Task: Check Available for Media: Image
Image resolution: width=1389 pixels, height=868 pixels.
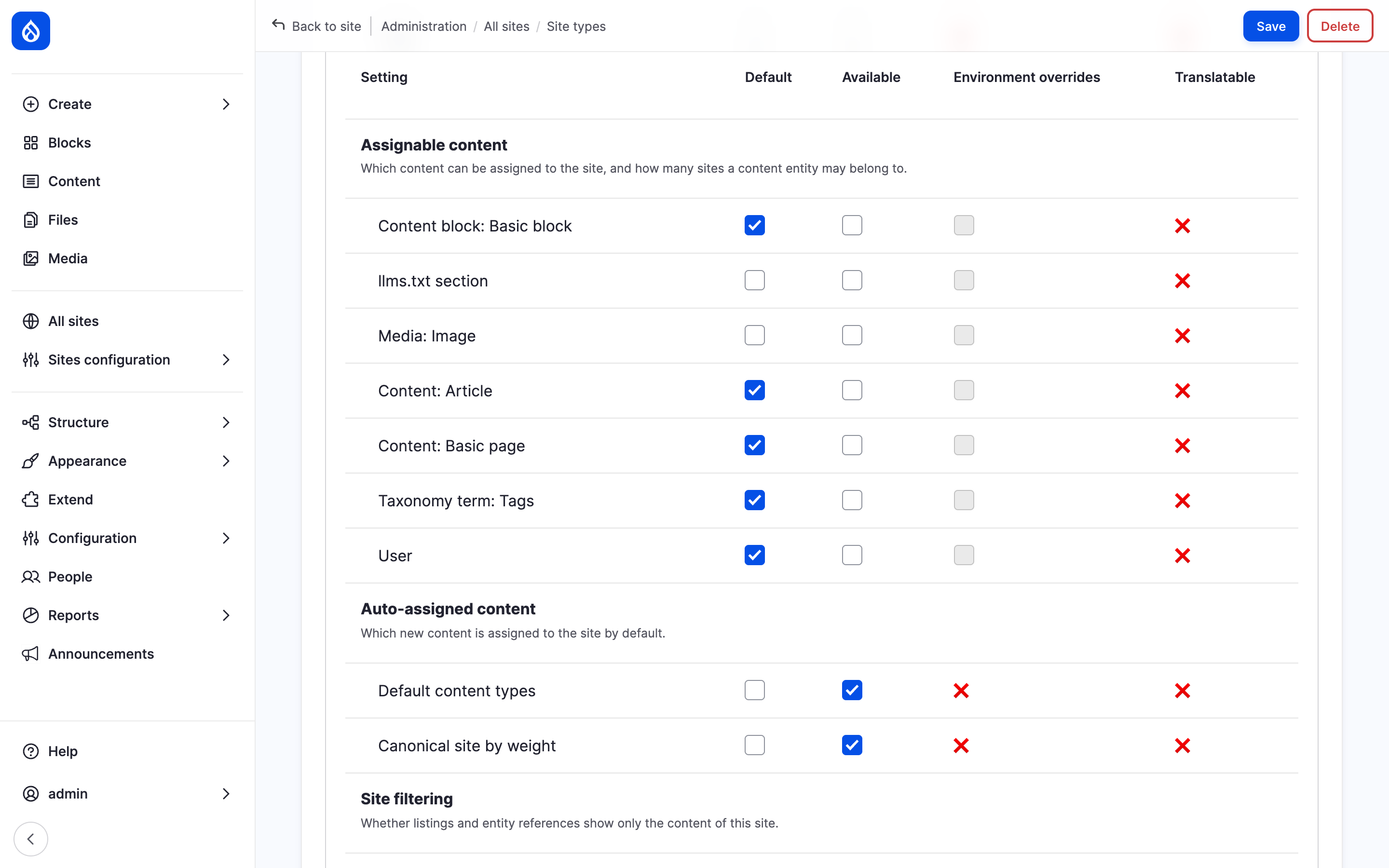Action: (x=852, y=336)
